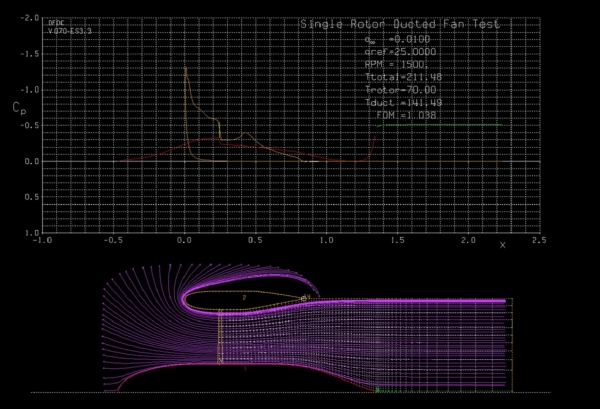Click the qref=25.0000 readout

(401, 52)
